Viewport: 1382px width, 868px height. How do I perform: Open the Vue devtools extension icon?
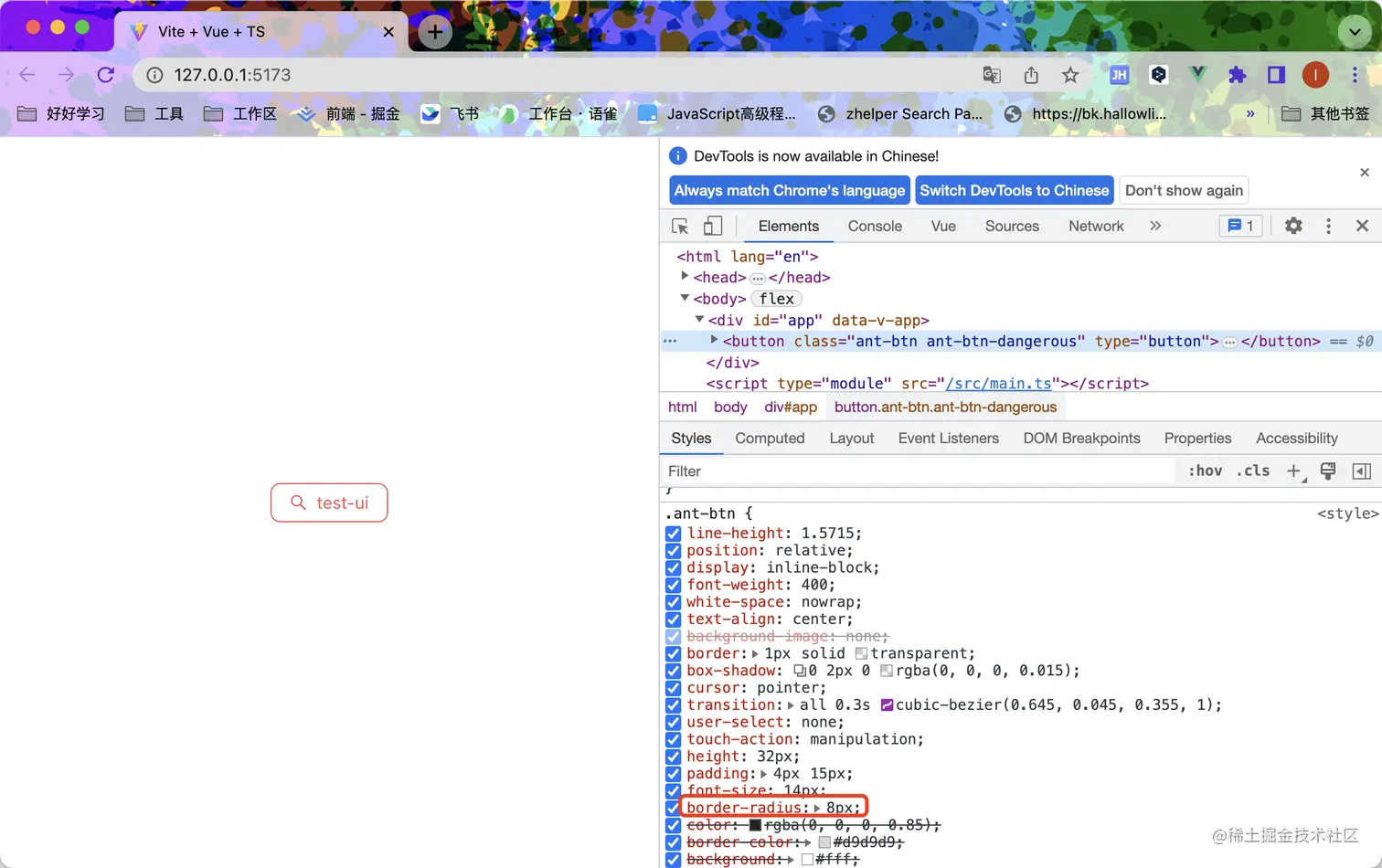click(x=1197, y=75)
